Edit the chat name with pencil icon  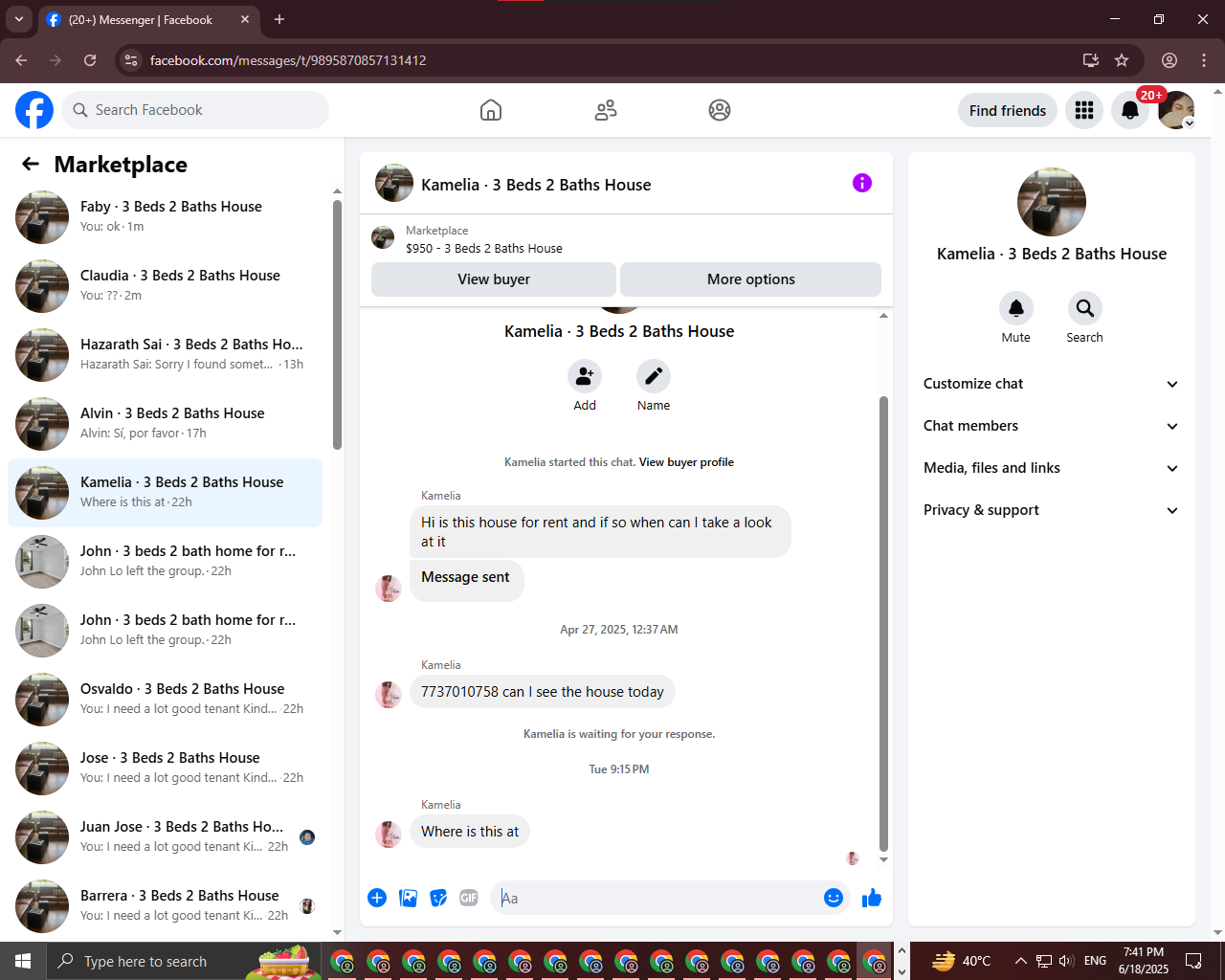point(654,376)
